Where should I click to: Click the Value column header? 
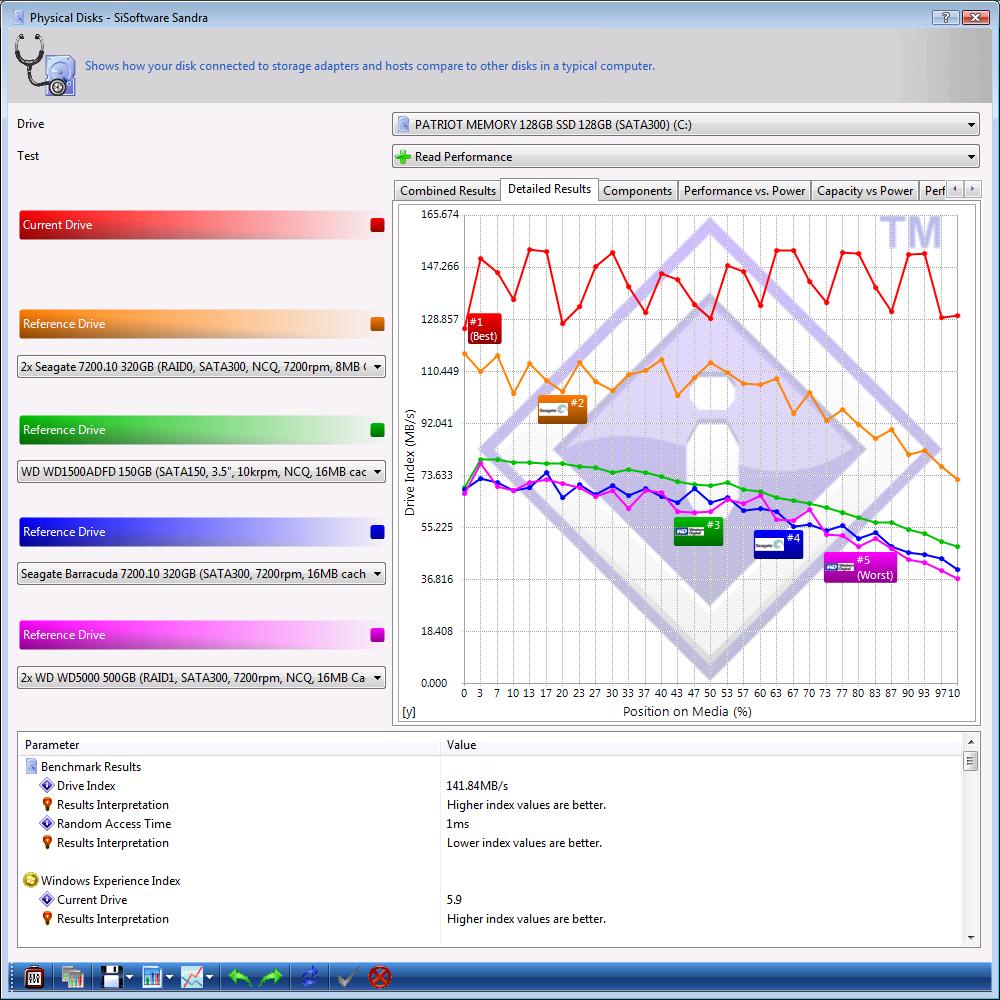coord(702,744)
